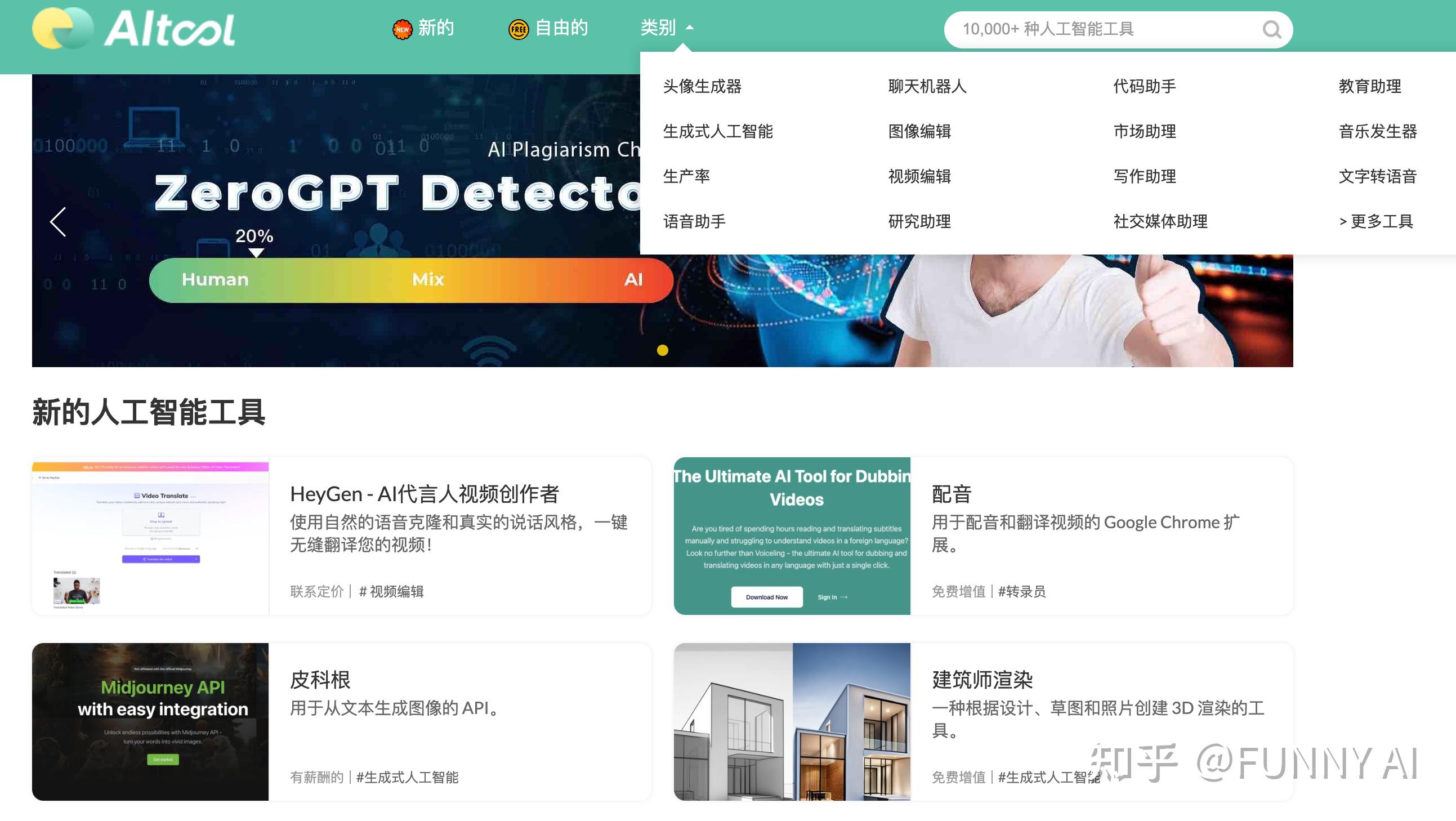Collapse the 类别 dropdown arrow

coord(689,28)
